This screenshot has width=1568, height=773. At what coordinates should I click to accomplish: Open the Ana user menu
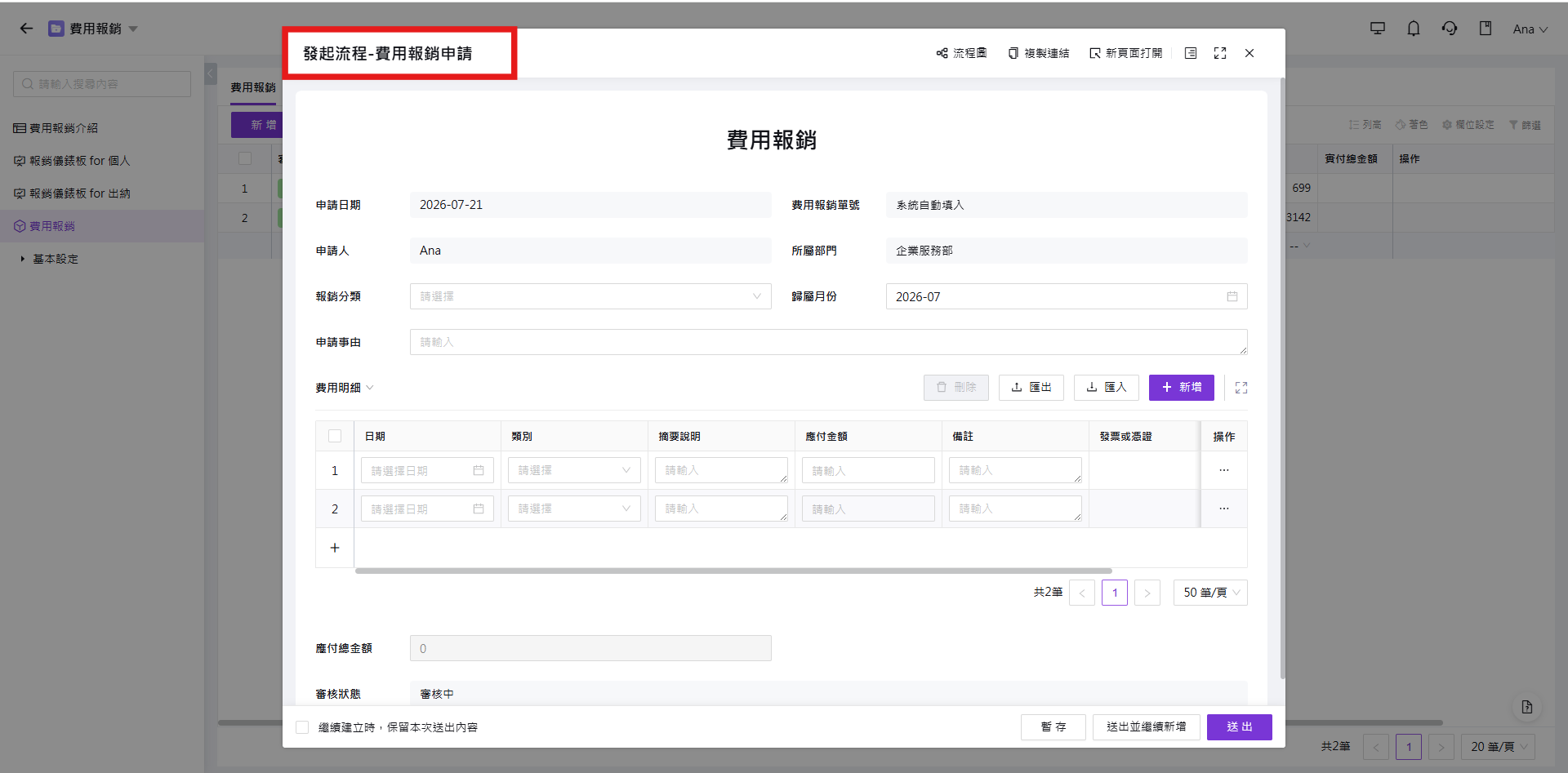(1530, 29)
